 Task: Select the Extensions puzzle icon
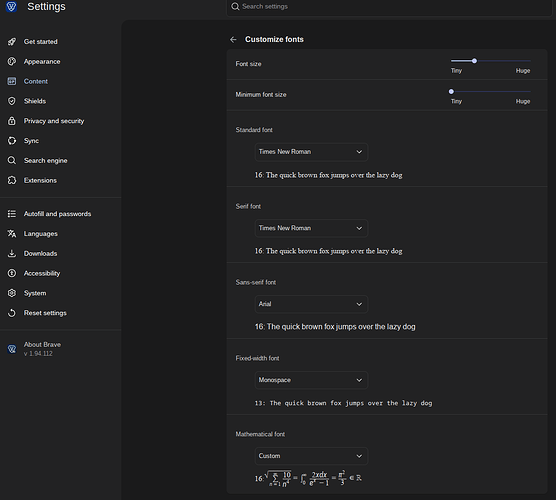click(12, 180)
